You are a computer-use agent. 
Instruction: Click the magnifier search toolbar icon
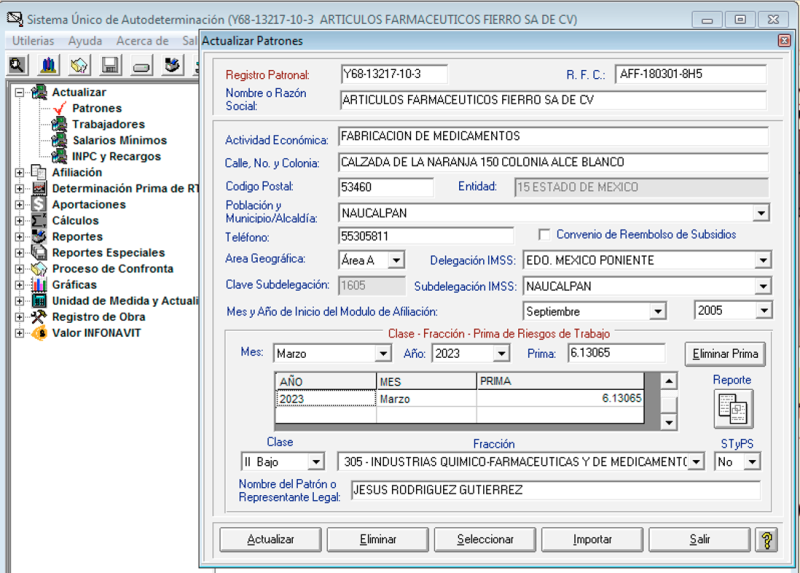click(x=17, y=65)
